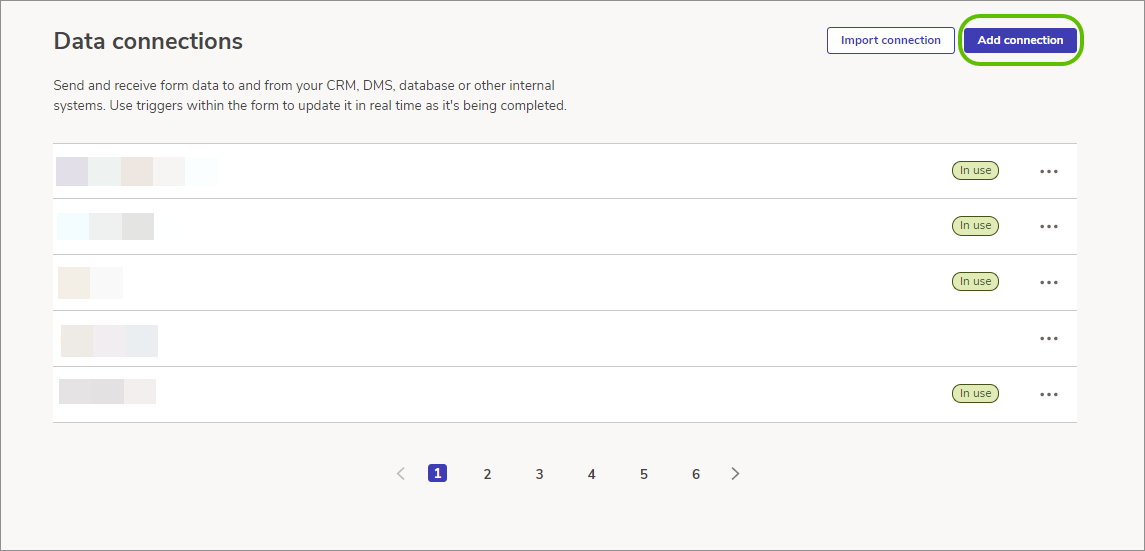Jump to page 3 of connections

click(x=539, y=474)
